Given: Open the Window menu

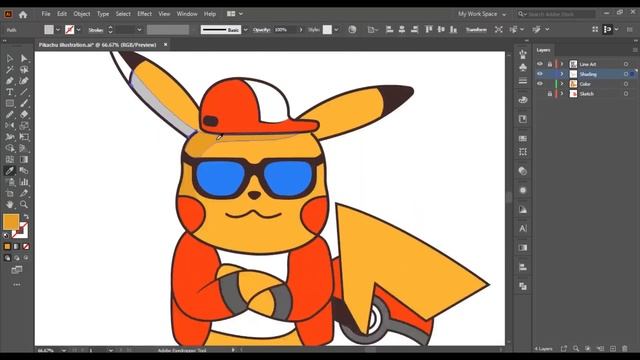Looking at the screenshot, I should [187, 13].
